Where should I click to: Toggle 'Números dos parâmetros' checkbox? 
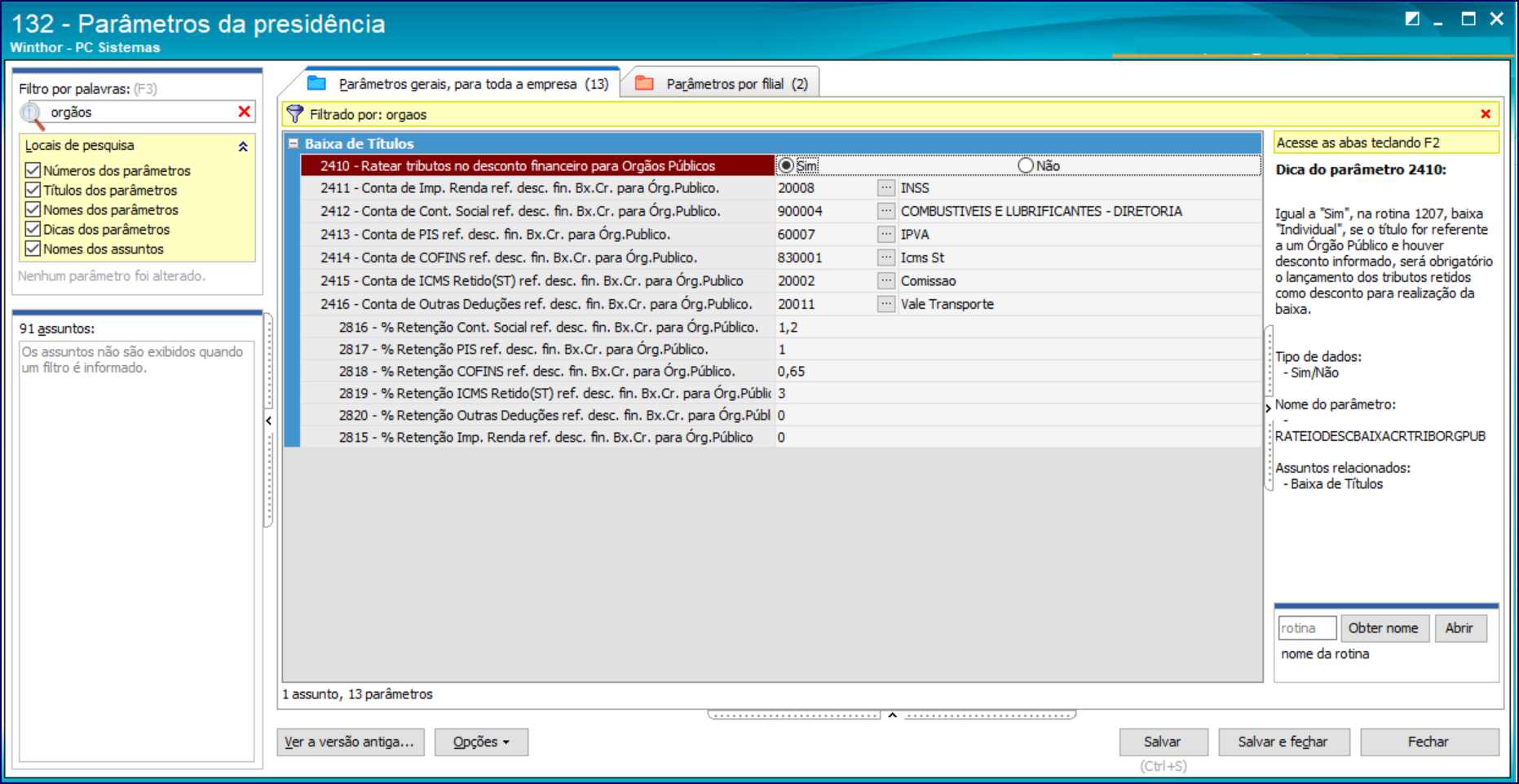33,170
